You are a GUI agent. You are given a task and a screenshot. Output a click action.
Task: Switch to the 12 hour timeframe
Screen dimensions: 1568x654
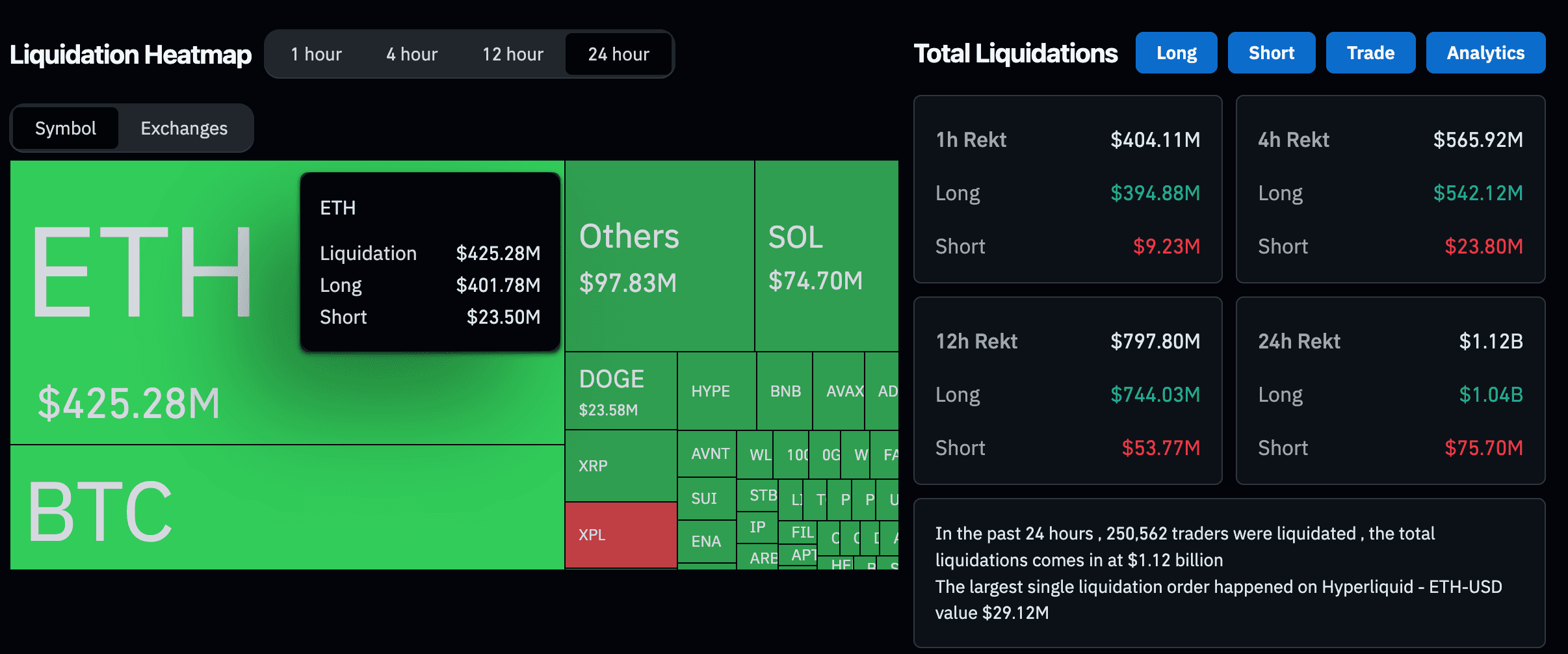tap(512, 54)
